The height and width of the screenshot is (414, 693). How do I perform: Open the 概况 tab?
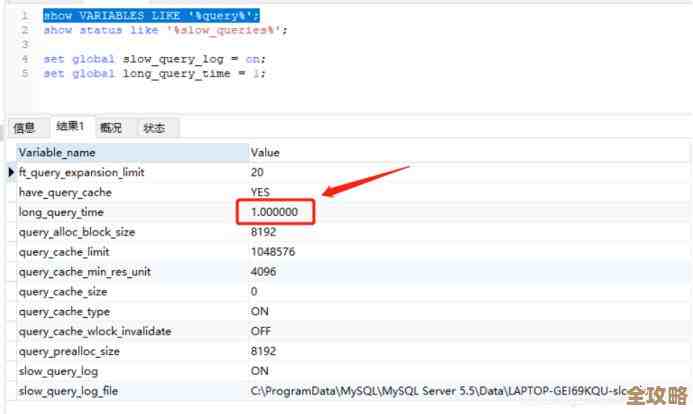pos(111,128)
